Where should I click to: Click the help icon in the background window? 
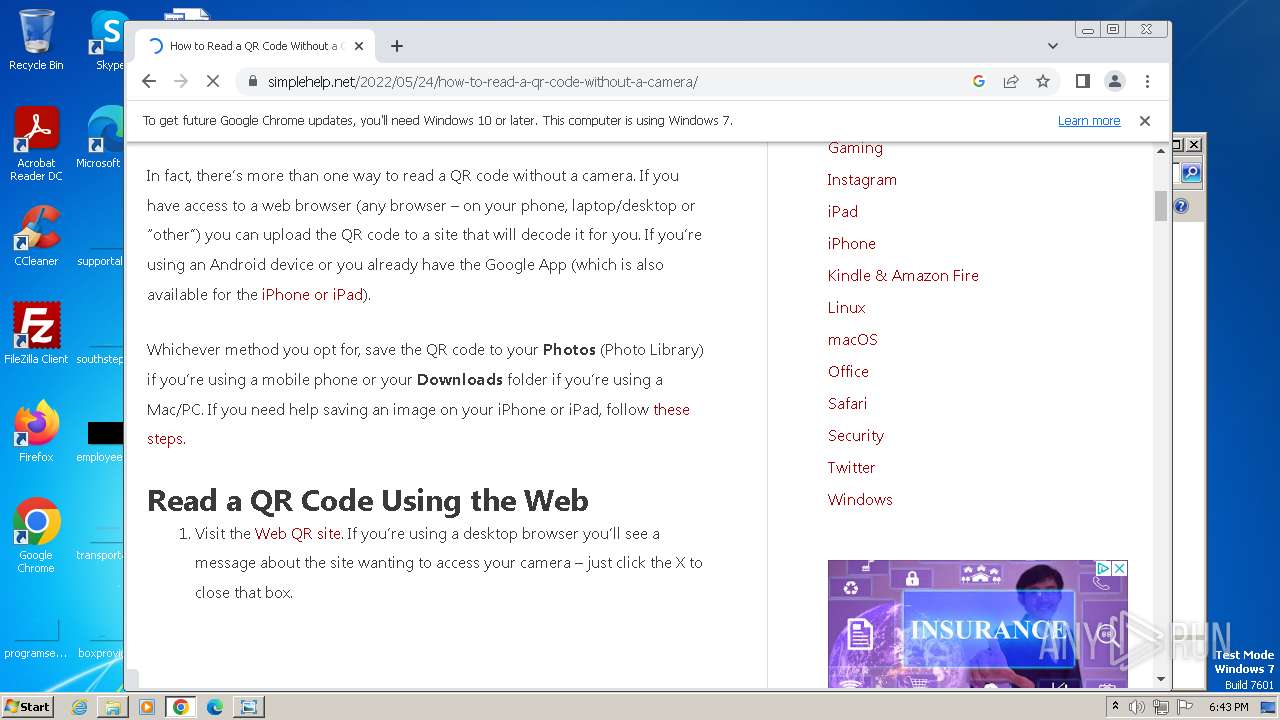tap(1181, 206)
